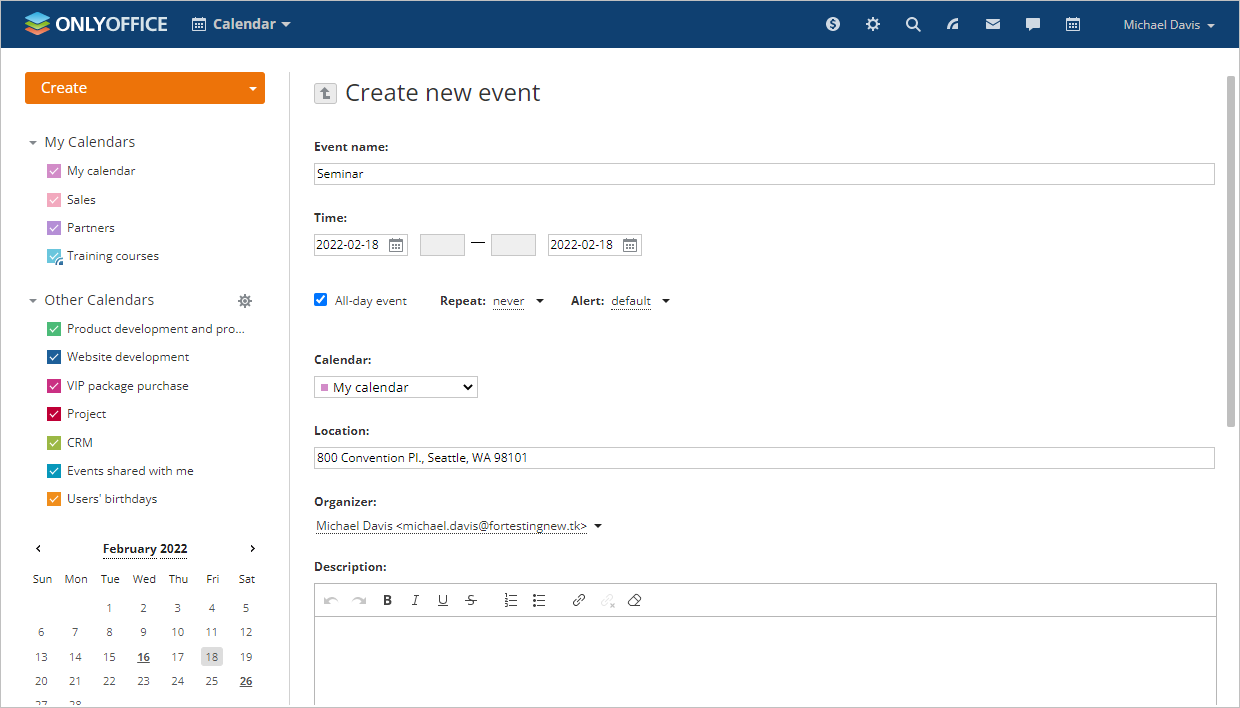The image size is (1240, 708).
Task: Open the Feed icon in top bar
Action: click(x=952, y=24)
